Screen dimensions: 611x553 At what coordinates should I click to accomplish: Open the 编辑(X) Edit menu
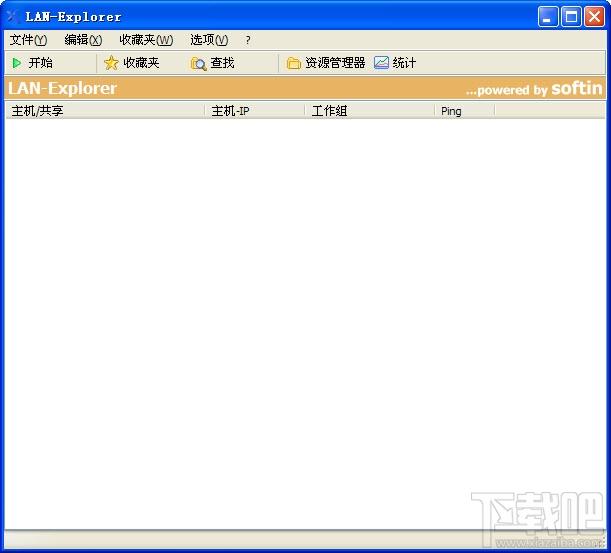tap(83, 40)
